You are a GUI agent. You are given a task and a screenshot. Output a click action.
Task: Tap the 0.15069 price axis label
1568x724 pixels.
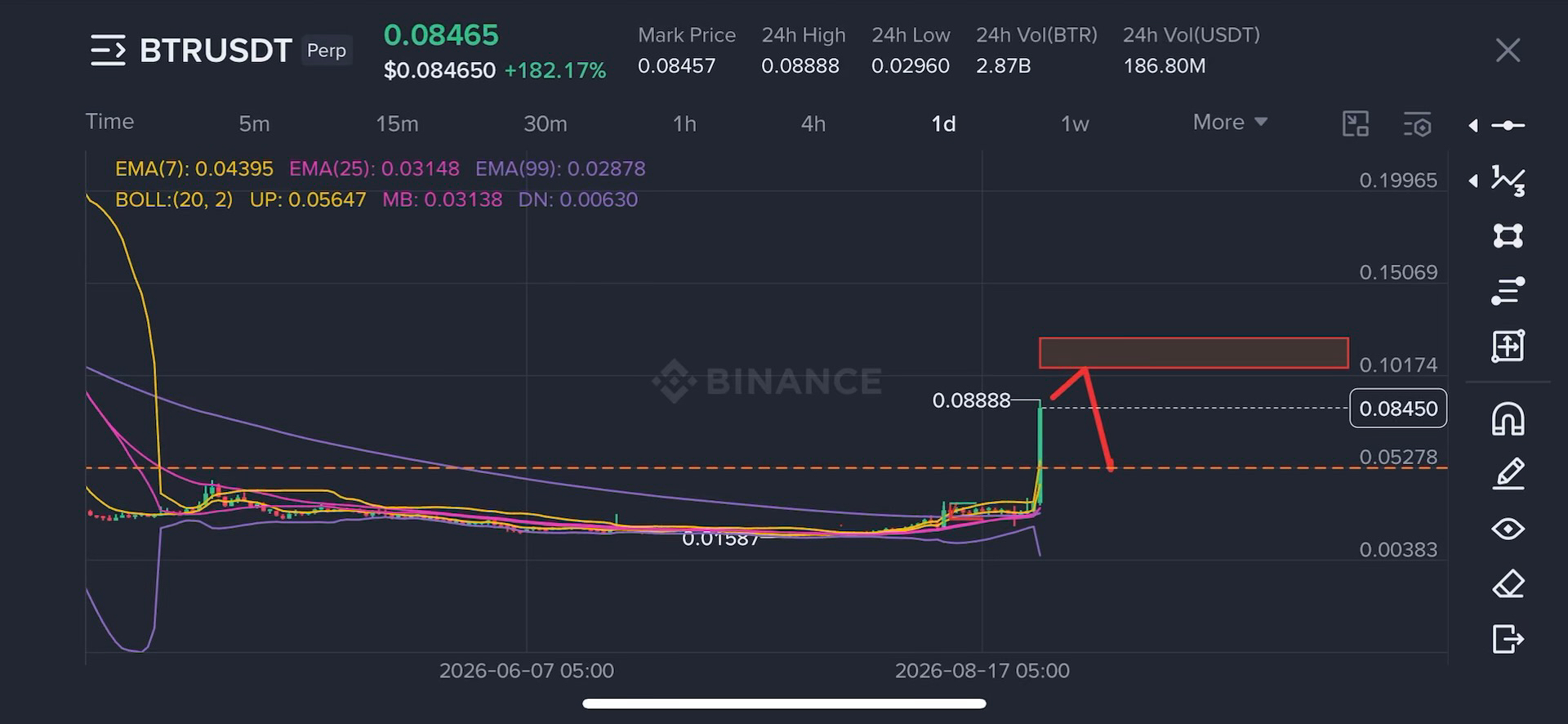coord(1398,273)
